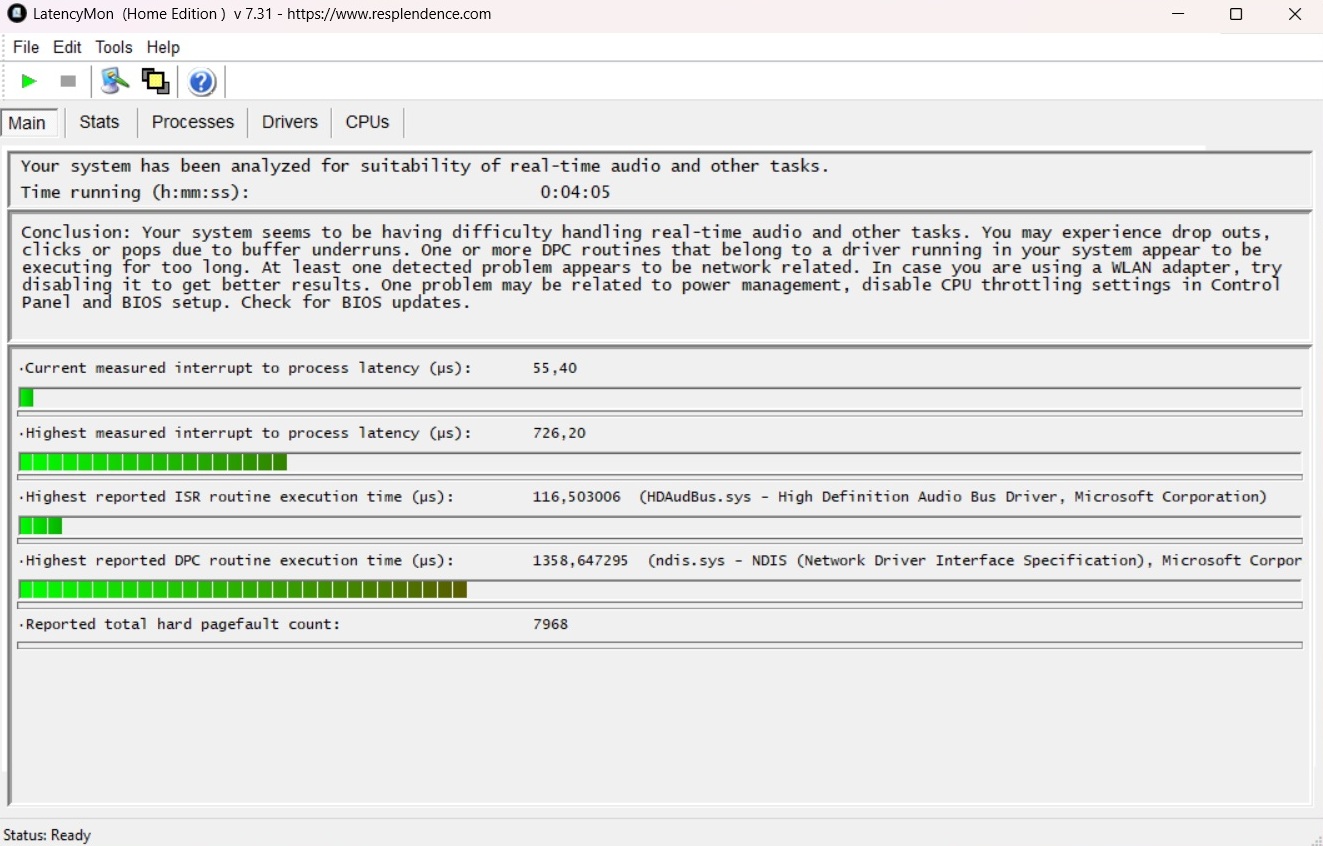Show the Drivers tab
This screenshot has width=1323, height=846.
pos(289,122)
